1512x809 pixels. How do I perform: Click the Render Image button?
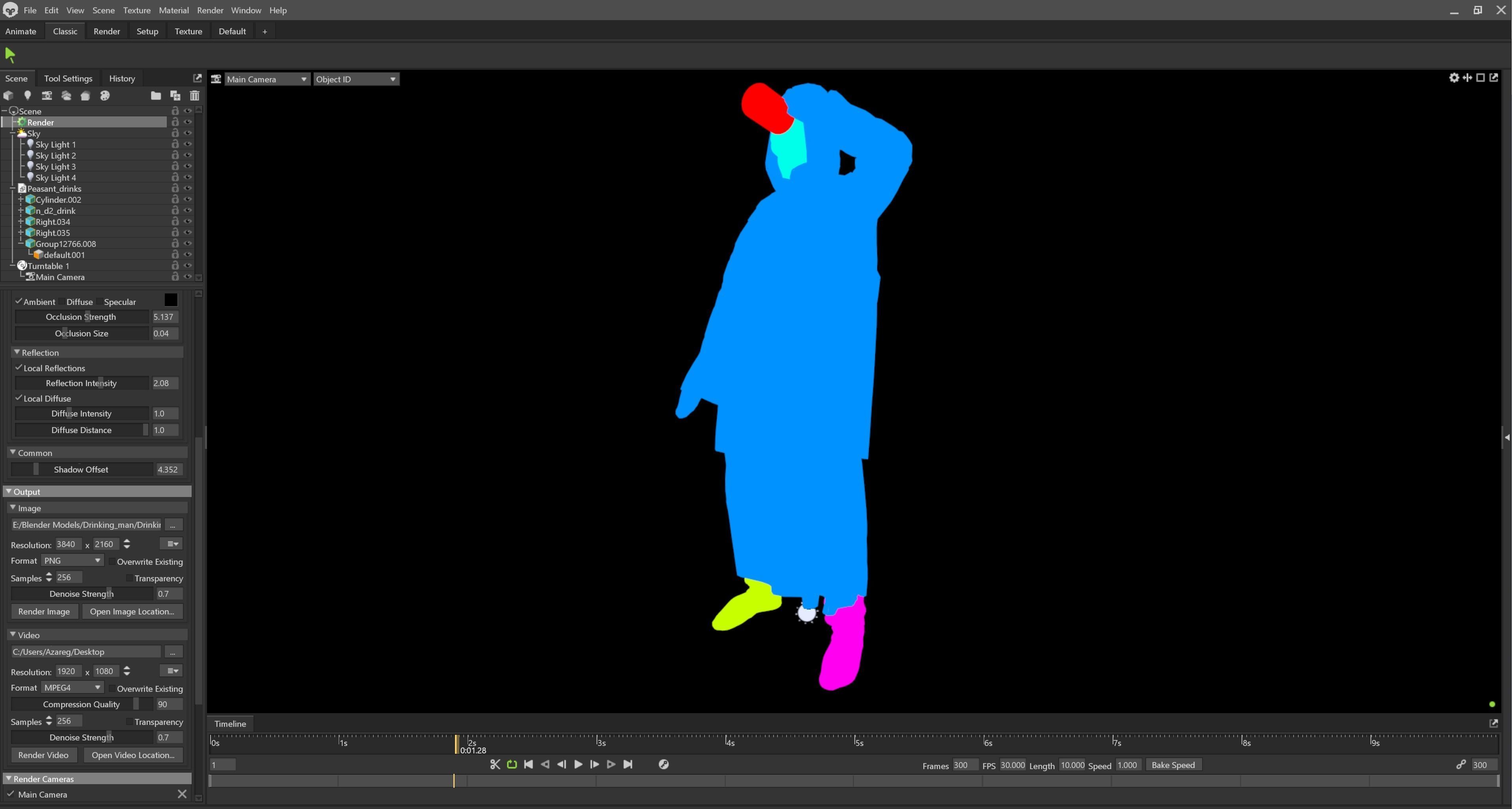click(44, 611)
